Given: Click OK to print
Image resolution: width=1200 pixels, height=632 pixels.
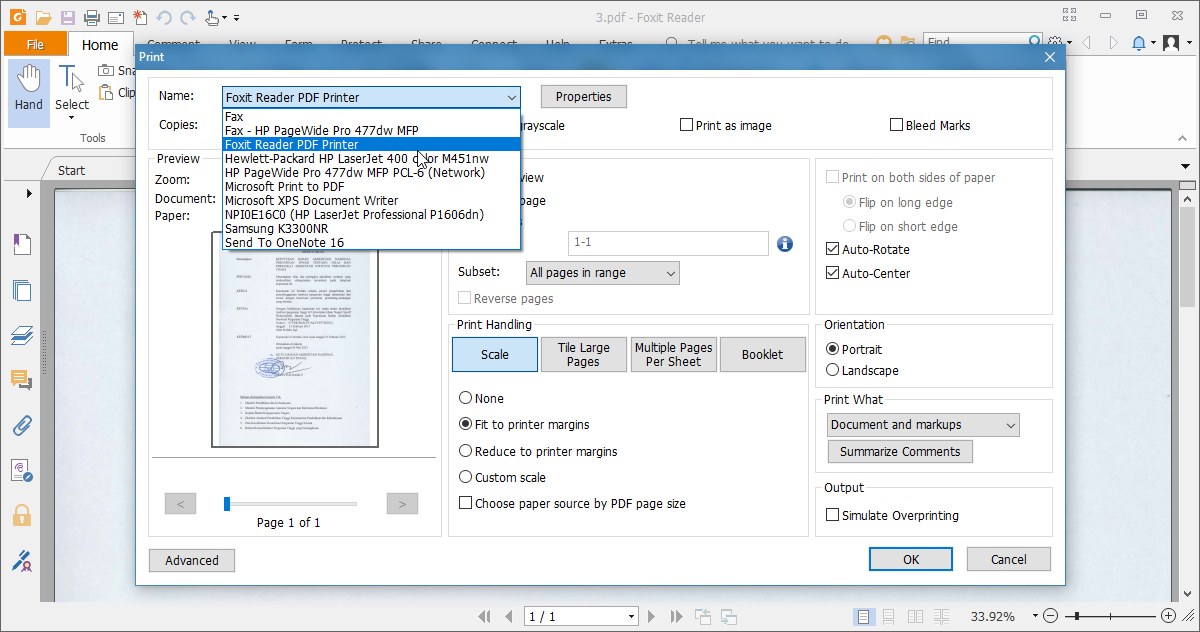Looking at the screenshot, I should [911, 560].
